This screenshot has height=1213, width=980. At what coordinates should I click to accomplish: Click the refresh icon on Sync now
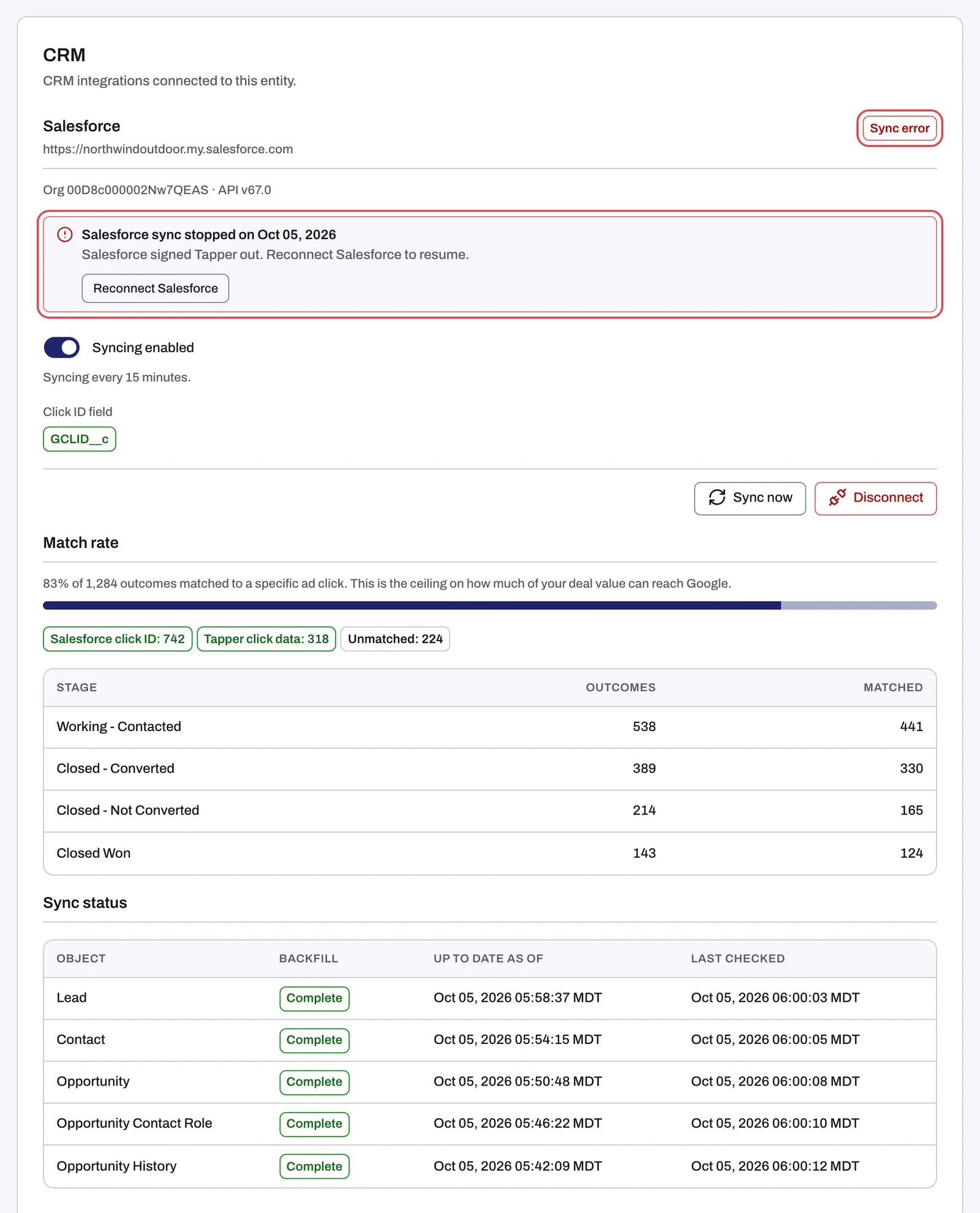pyautogui.click(x=717, y=498)
